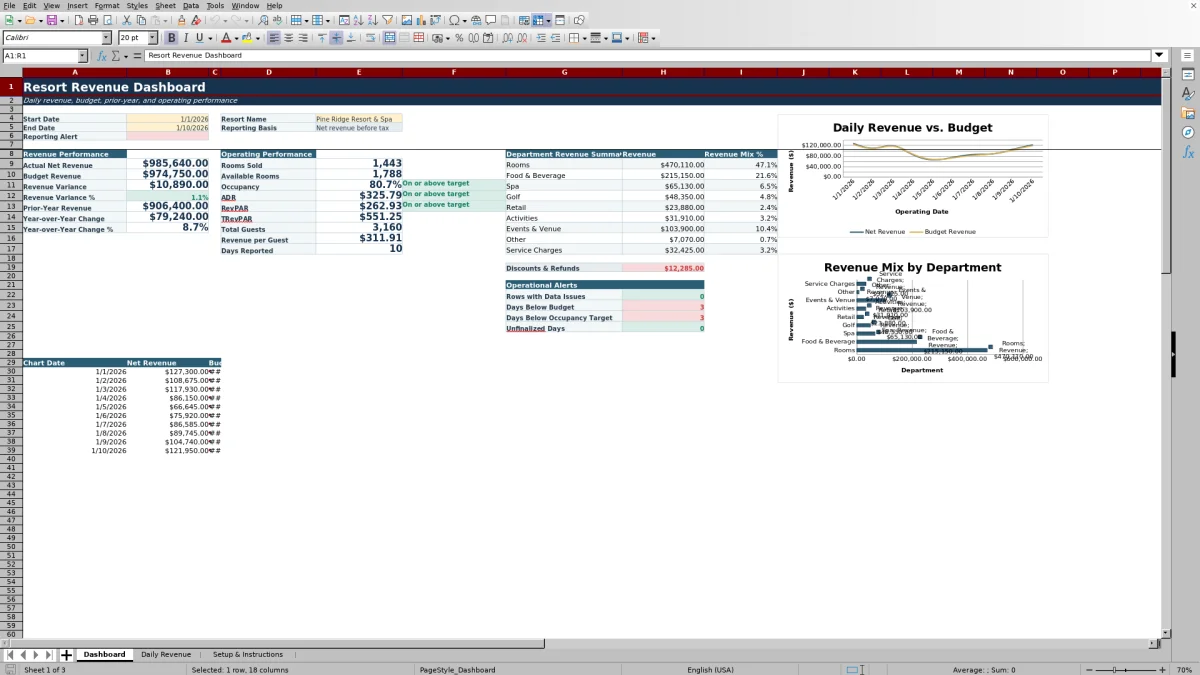Click the Clear Direct Formatting icon
The width and height of the screenshot is (1200, 675).
(x=196, y=20)
